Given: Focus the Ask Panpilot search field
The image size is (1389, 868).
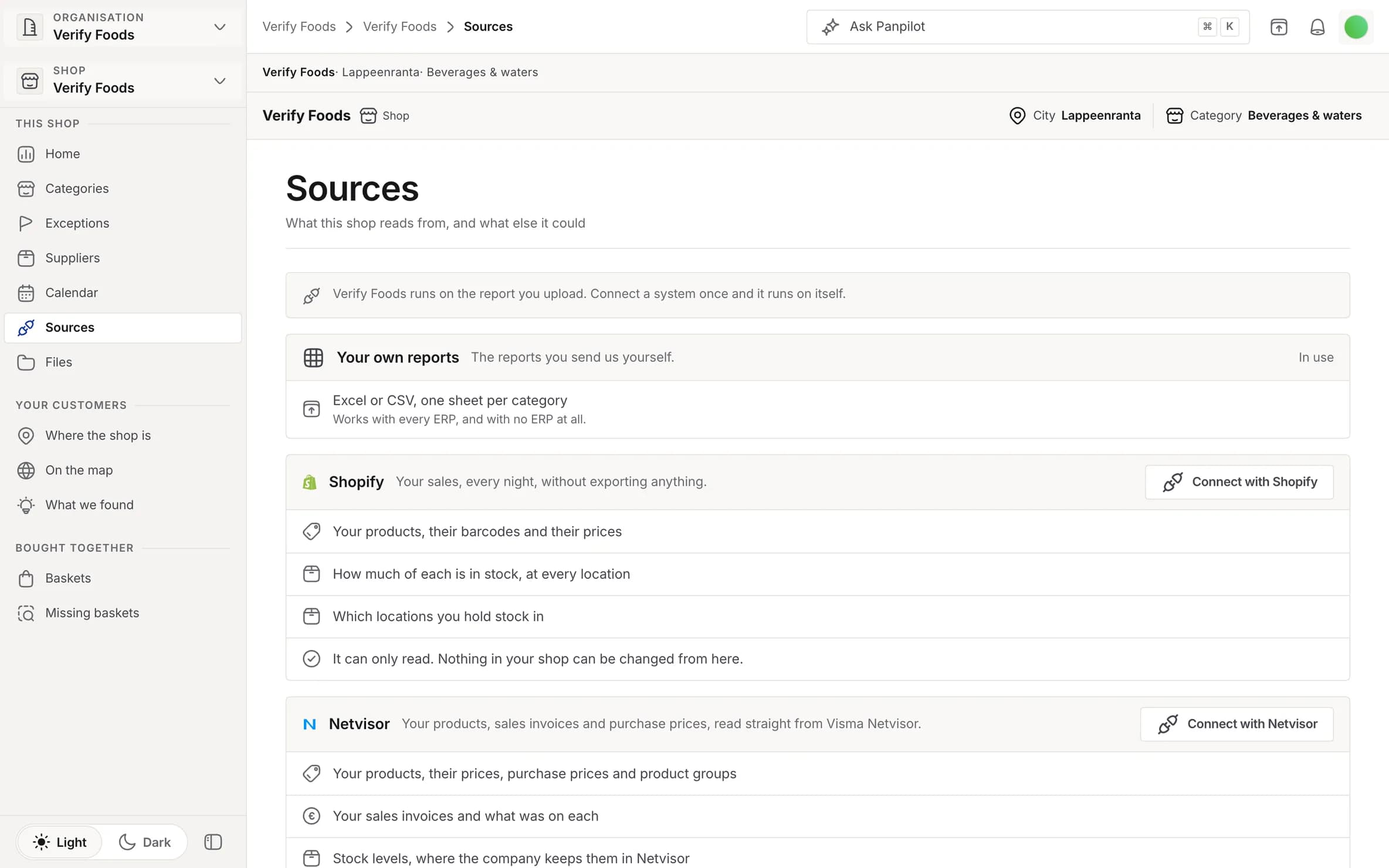Looking at the screenshot, I should (1028, 27).
